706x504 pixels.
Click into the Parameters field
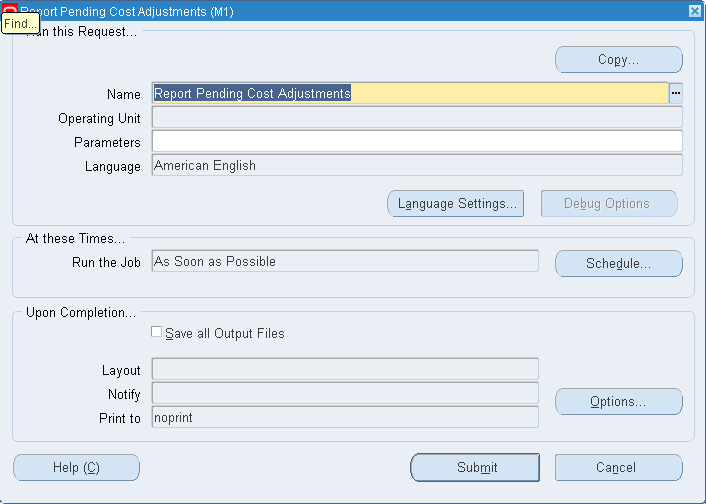(x=417, y=141)
